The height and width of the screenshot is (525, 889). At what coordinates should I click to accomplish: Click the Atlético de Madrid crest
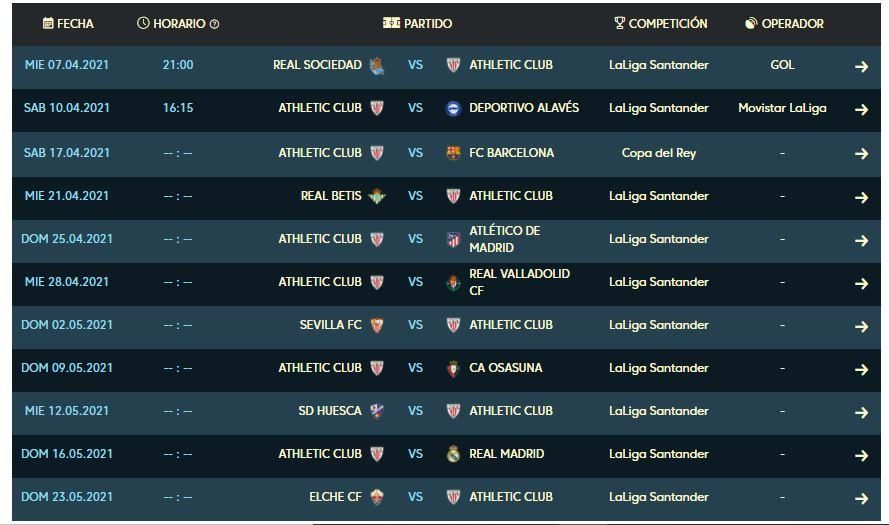(x=453, y=239)
